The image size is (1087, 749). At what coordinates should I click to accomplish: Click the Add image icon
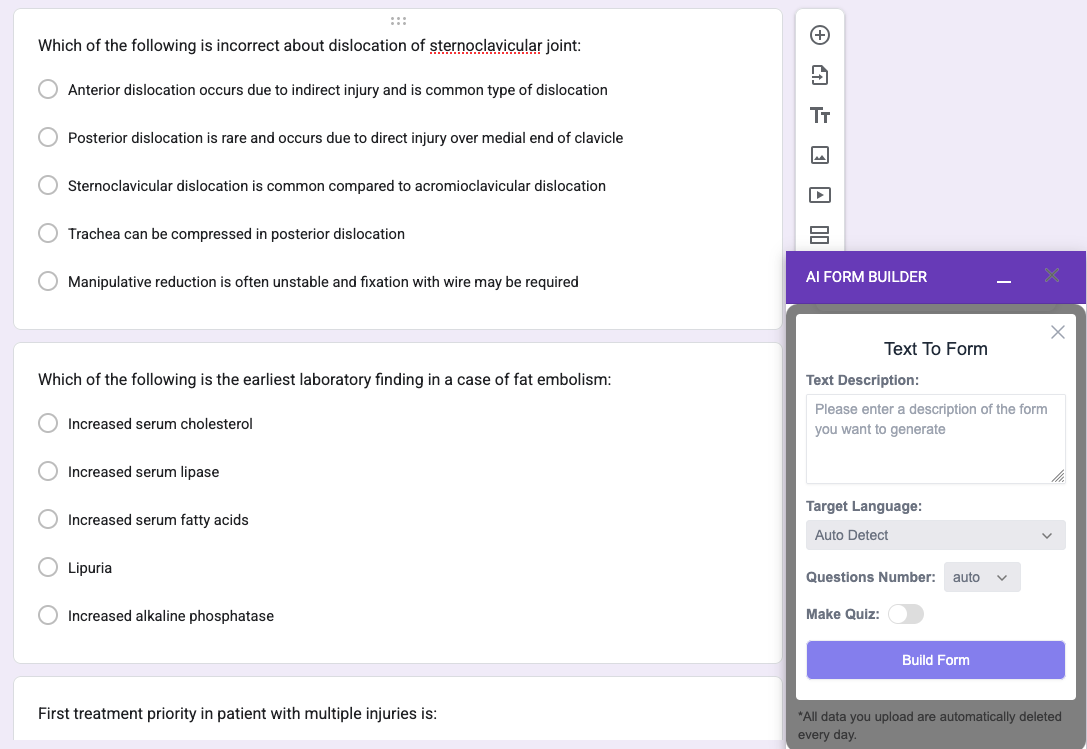819,155
